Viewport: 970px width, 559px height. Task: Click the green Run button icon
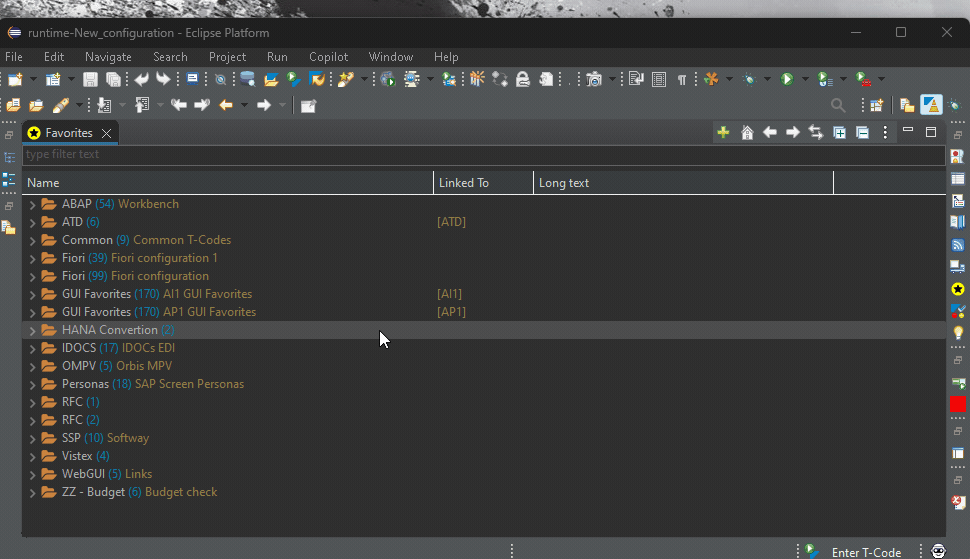click(787, 79)
